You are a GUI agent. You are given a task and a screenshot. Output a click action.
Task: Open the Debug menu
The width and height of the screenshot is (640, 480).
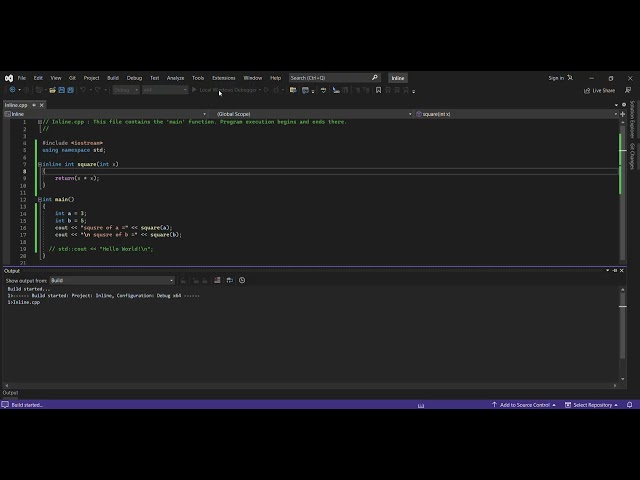point(134,78)
